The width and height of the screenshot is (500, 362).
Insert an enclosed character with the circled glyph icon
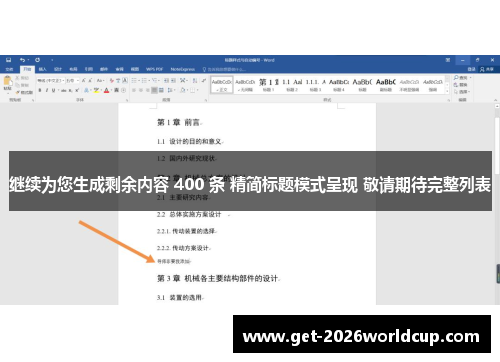click(123, 90)
